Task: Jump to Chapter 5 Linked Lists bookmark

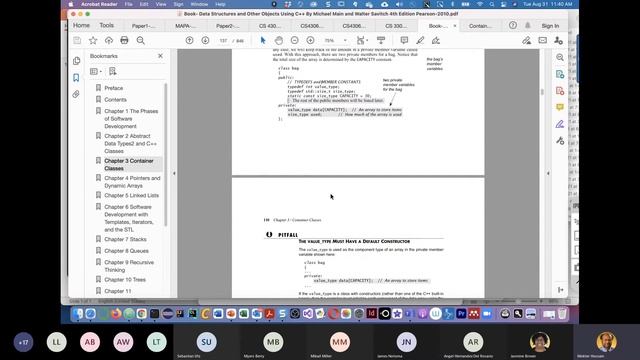Action: [x=131, y=195]
